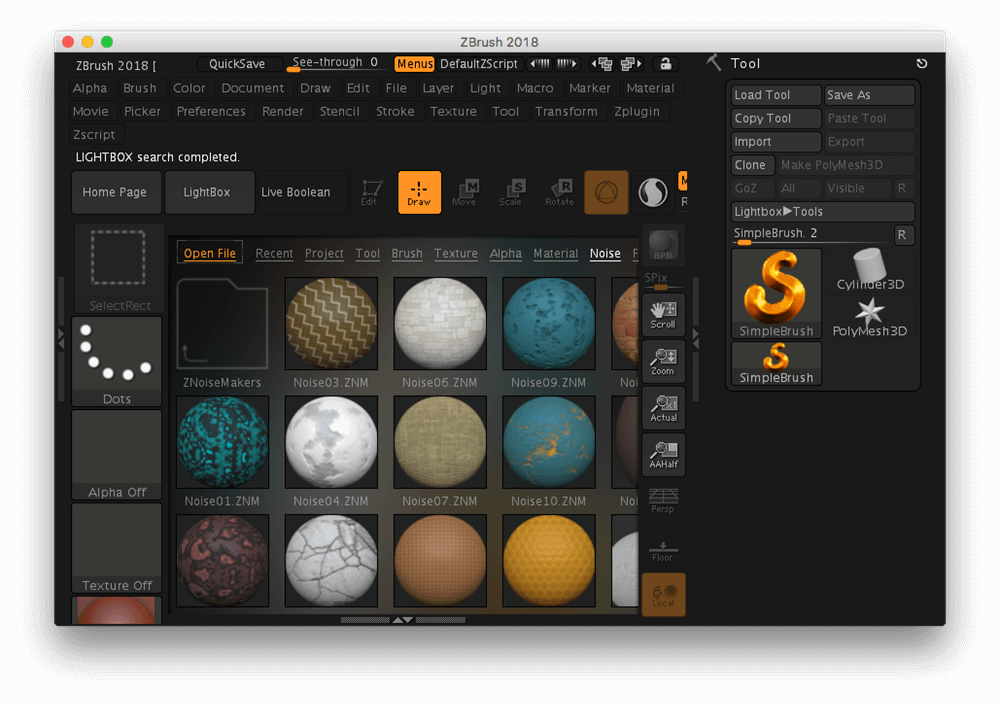Viewport: 1000px width, 703px height.
Task: Open the ZNoiseMakers folder
Action: 222,325
